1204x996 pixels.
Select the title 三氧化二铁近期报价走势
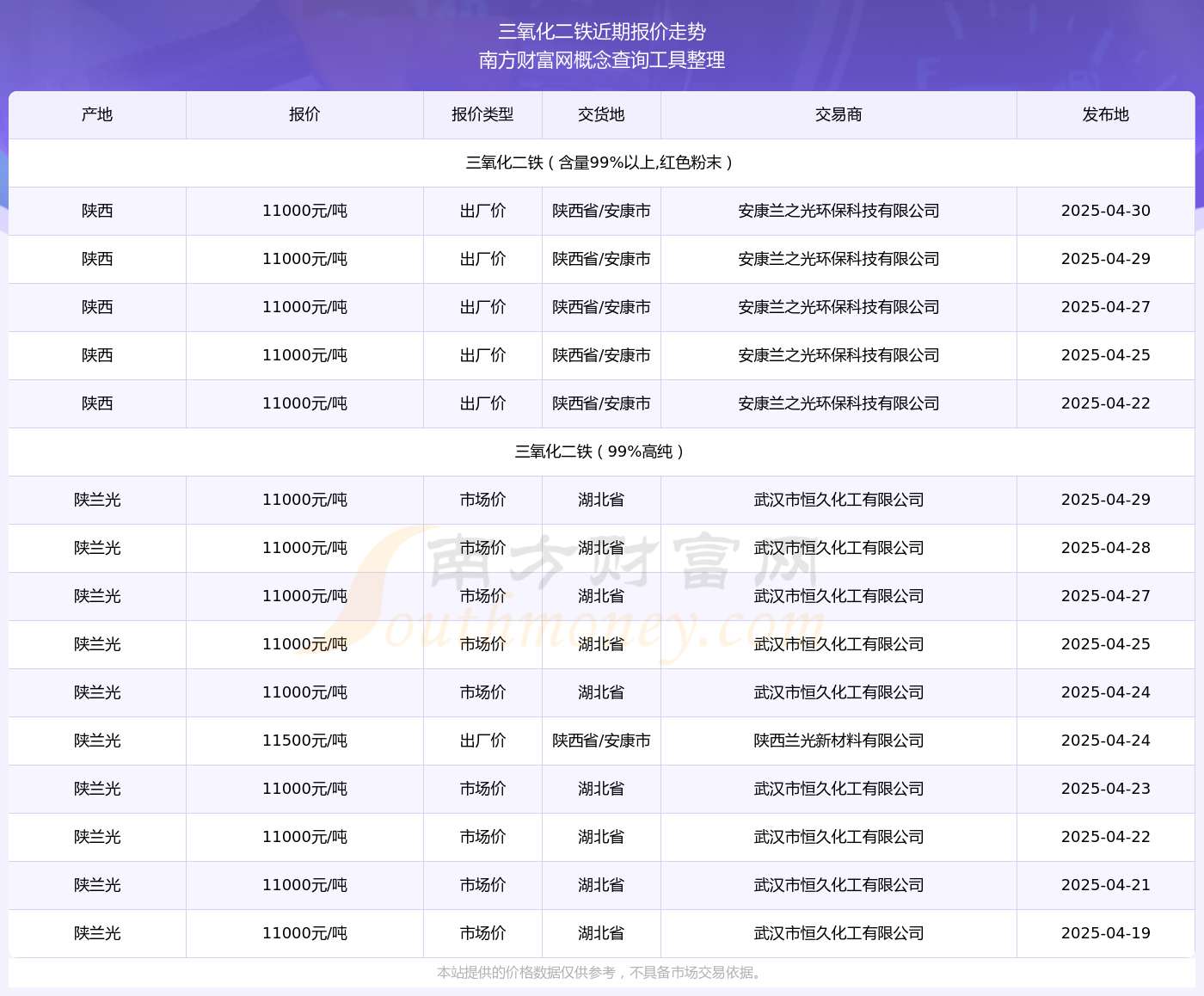602,32
